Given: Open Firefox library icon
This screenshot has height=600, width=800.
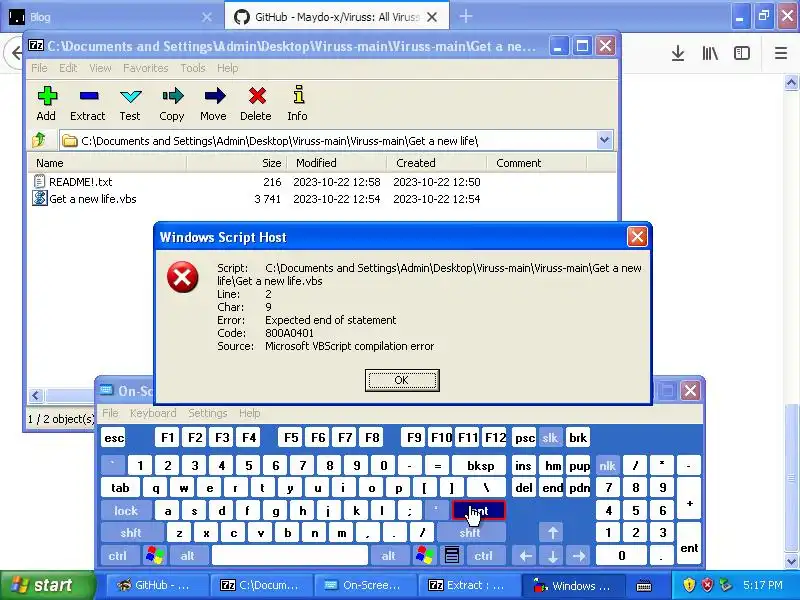Looking at the screenshot, I should click(x=710, y=53).
